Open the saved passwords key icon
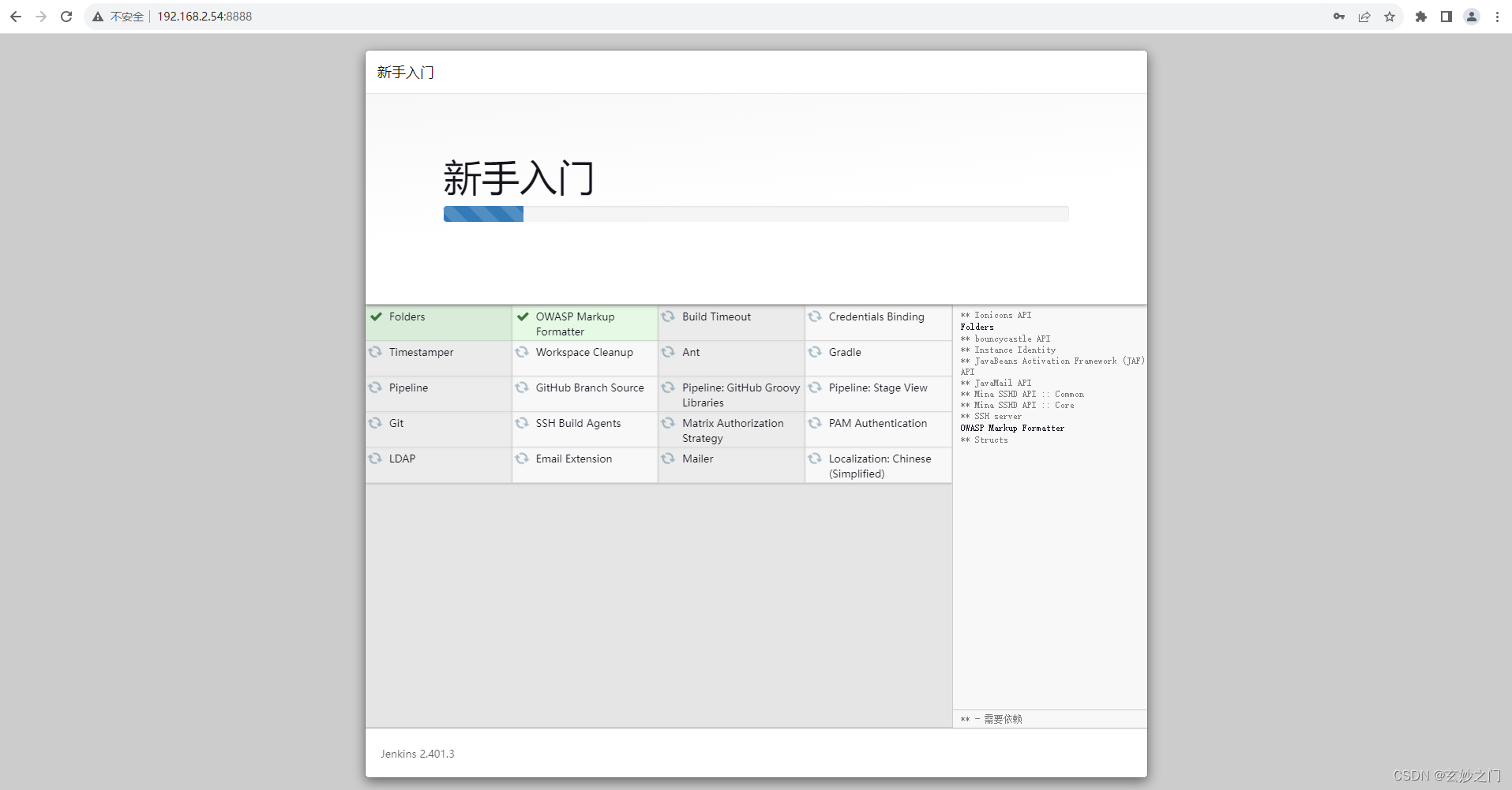1512x790 pixels. point(1339,17)
